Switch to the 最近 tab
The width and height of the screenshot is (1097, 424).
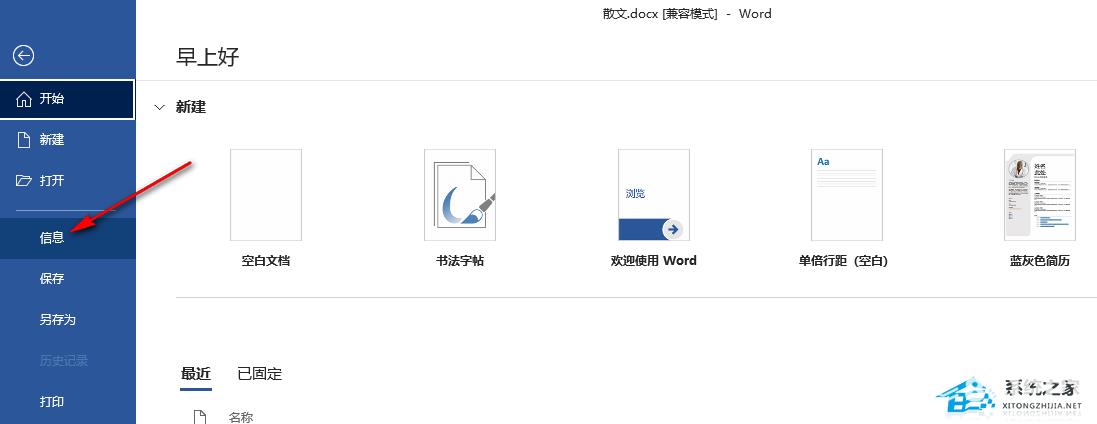(x=196, y=374)
